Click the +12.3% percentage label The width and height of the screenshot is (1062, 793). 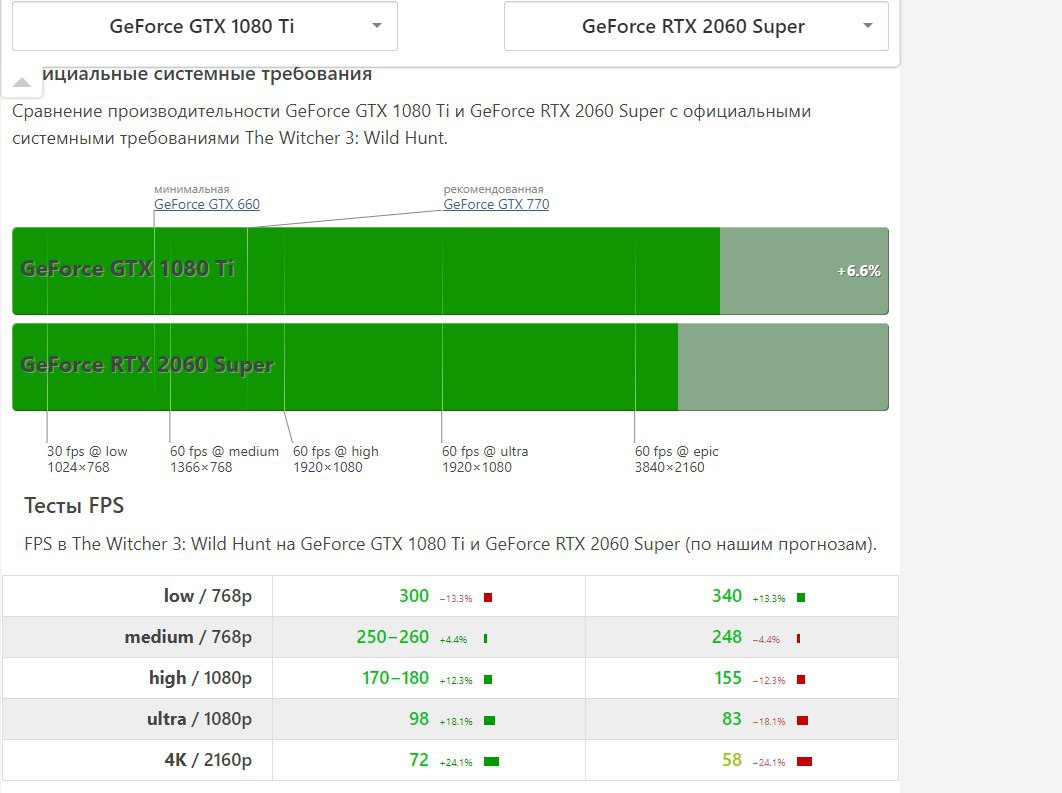456,681
